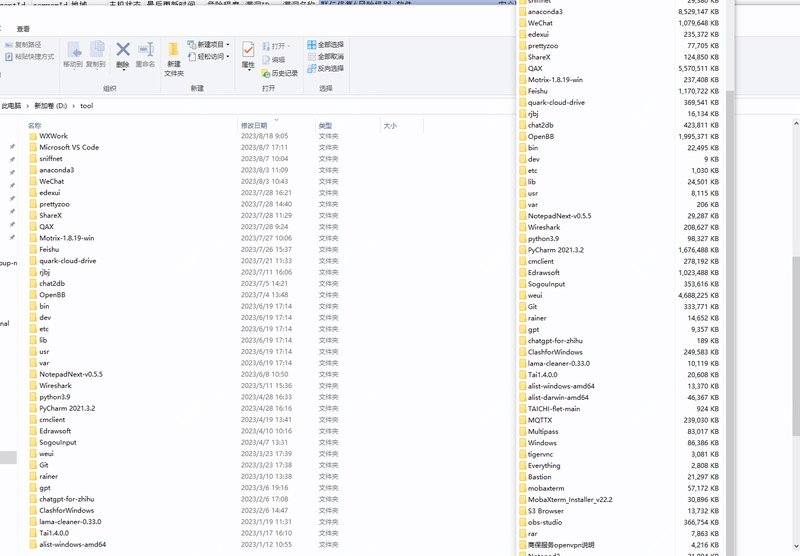Click the Delete (删除) icon in ribbon
800x556 pixels.
point(123,53)
